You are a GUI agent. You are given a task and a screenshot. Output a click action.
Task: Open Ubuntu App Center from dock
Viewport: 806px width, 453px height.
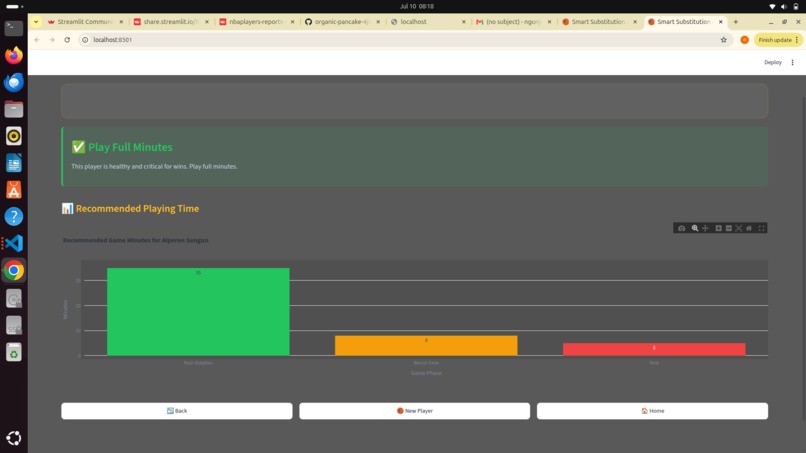coord(14,190)
